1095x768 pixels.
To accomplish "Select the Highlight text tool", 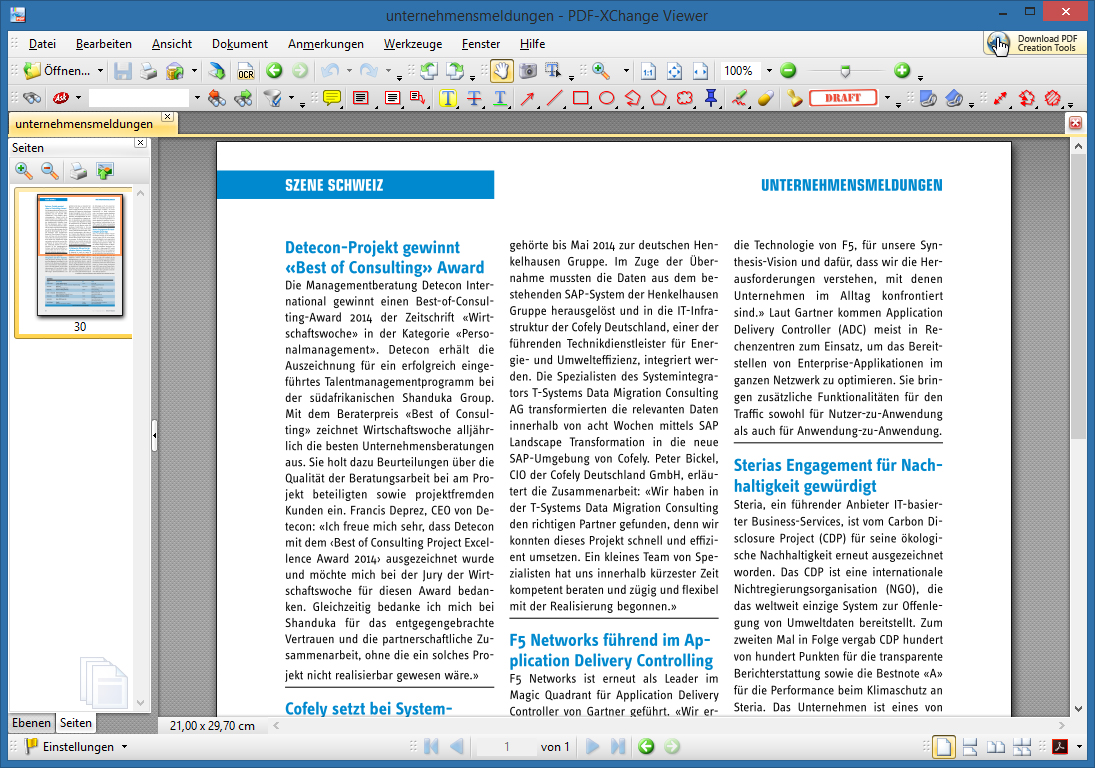I will [x=448, y=98].
